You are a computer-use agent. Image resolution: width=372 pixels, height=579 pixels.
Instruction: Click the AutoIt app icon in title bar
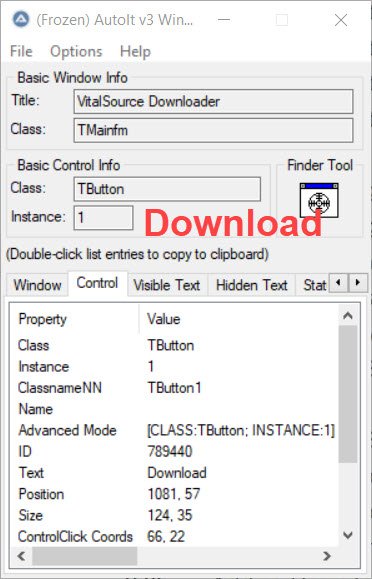coord(21,20)
